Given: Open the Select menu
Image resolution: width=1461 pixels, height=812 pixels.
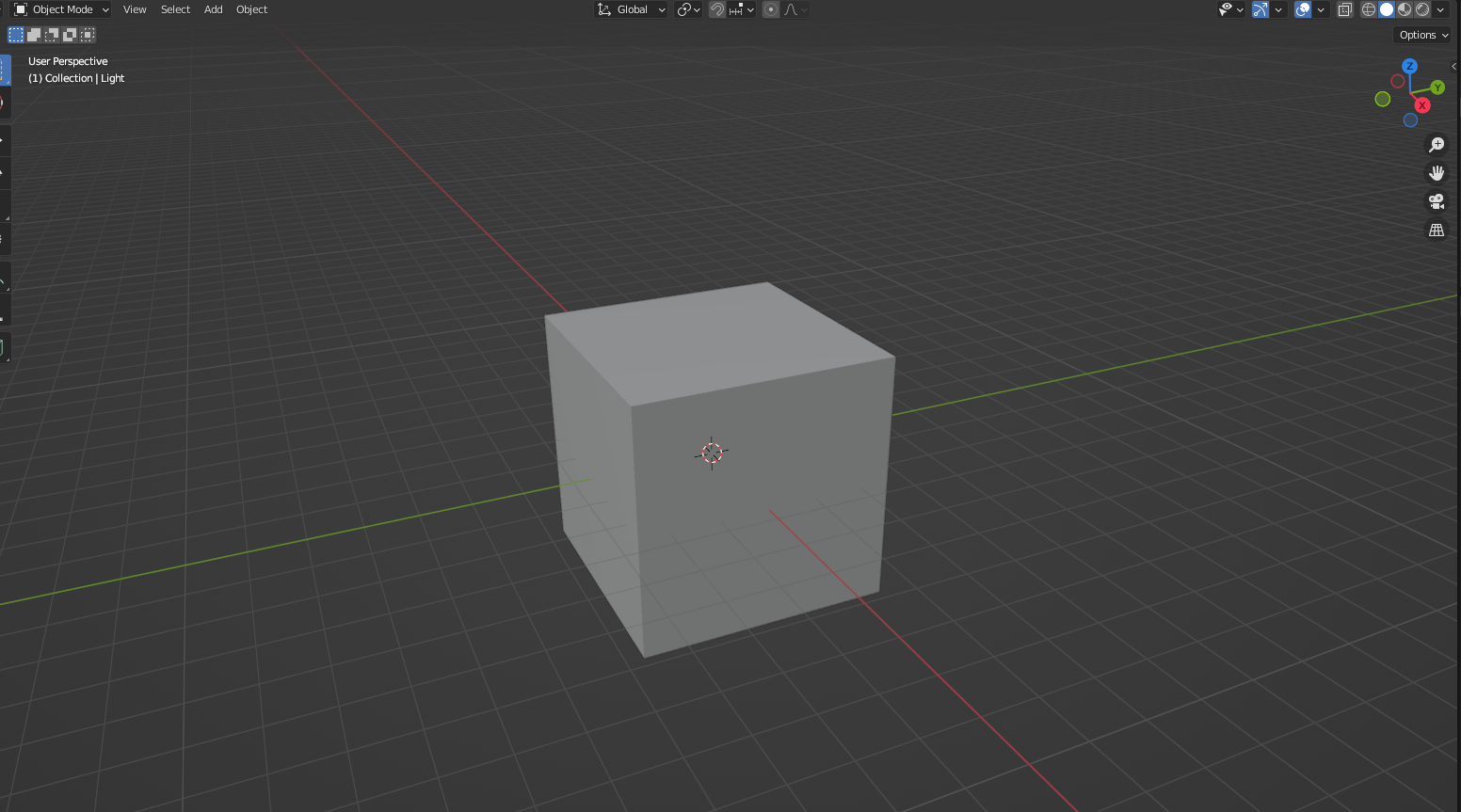Looking at the screenshot, I should tap(175, 9).
